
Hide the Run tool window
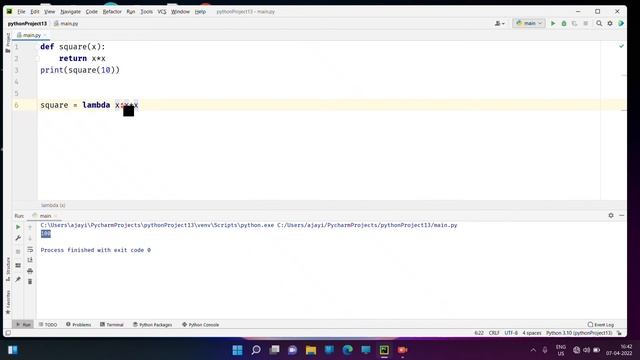(621, 215)
